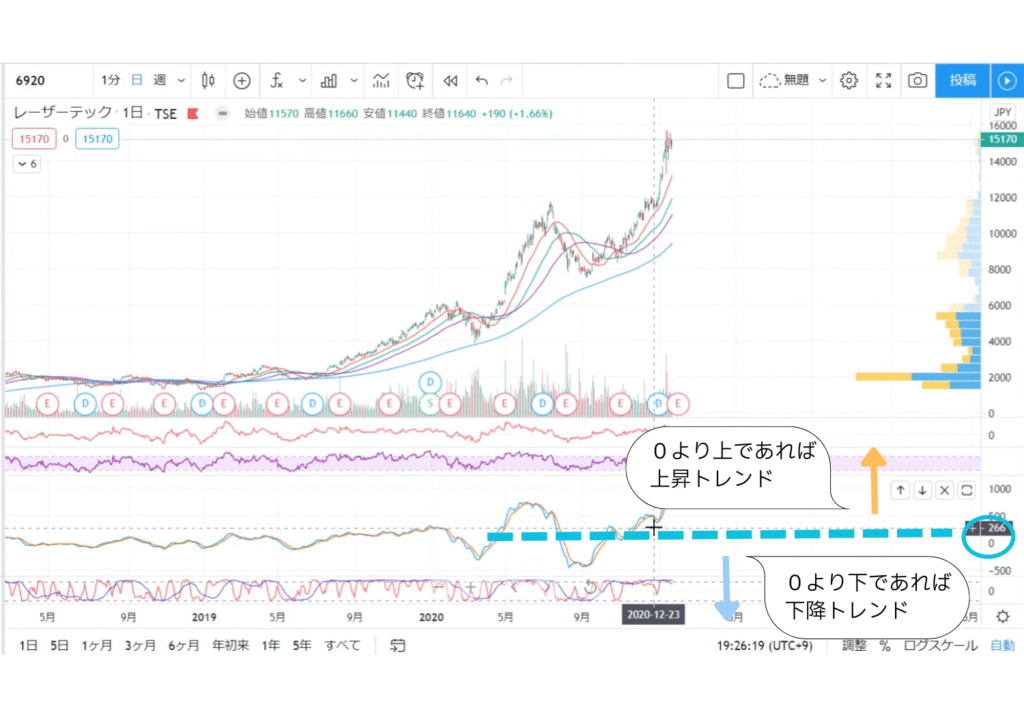The width and height of the screenshot is (1024, 717).
Task: Enter fullscreen mode
Action: (883, 80)
